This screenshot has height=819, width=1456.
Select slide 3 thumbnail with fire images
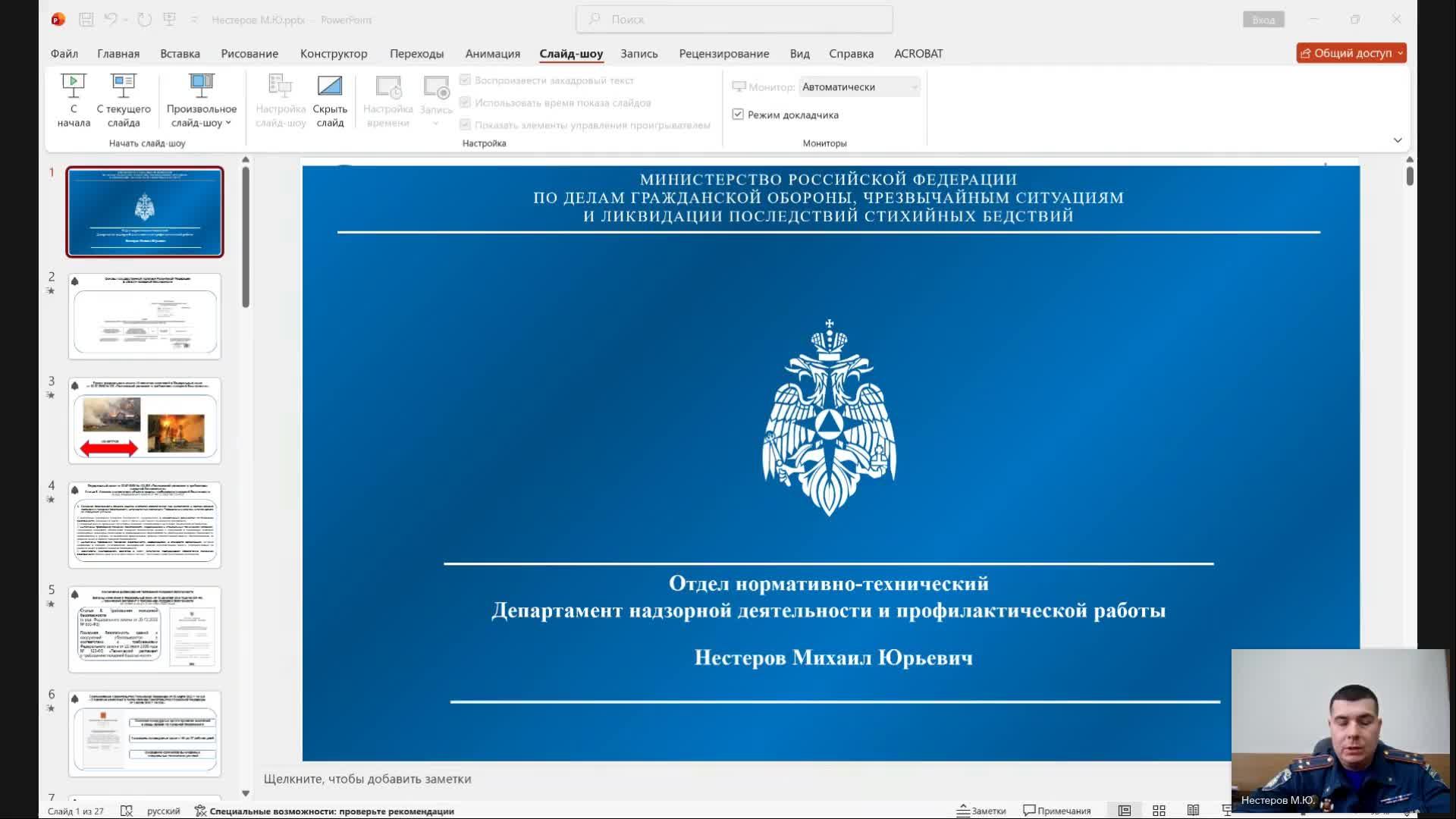(144, 421)
